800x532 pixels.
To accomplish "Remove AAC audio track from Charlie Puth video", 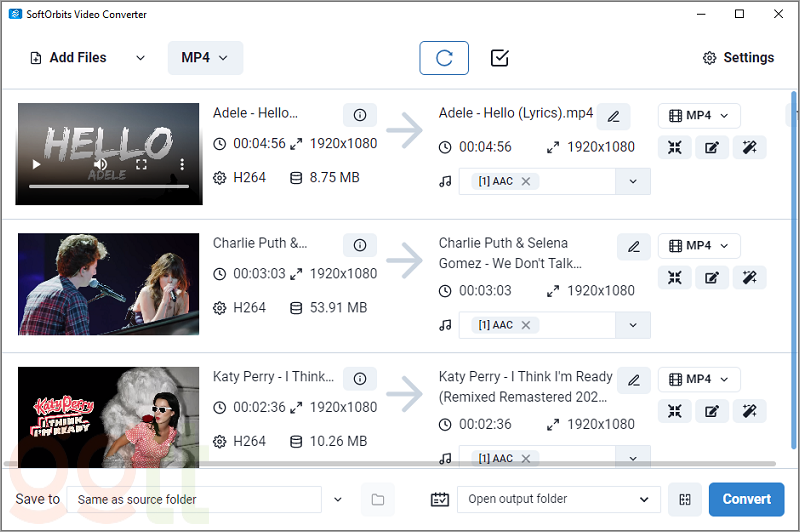I will [x=526, y=325].
